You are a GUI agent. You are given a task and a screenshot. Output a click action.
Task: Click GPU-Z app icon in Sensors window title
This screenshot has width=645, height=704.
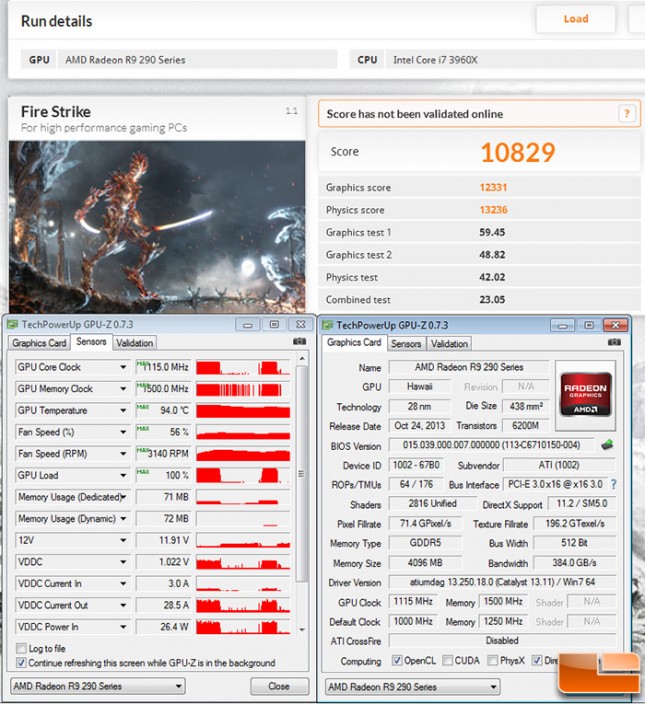pyautogui.click(x=13, y=324)
